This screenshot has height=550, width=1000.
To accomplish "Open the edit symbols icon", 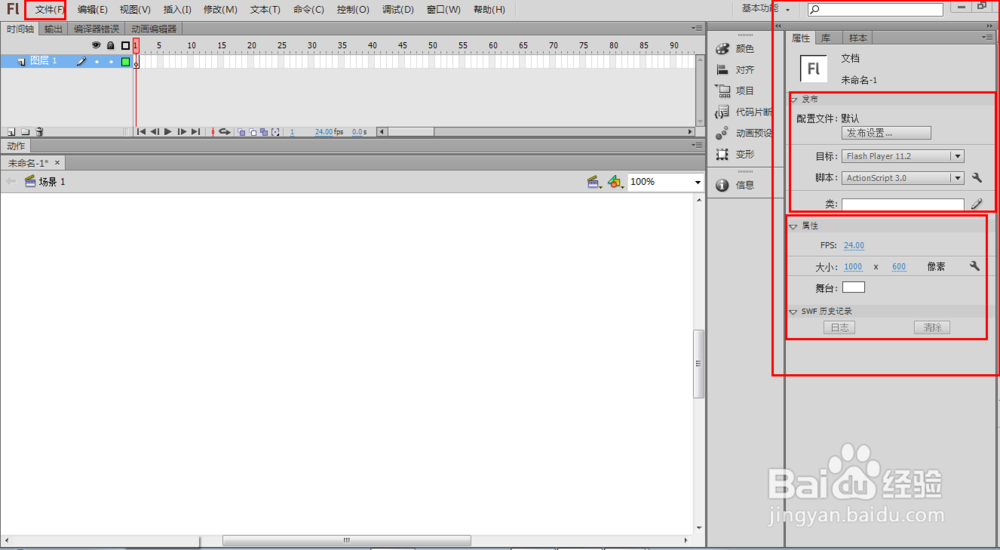I will (x=615, y=182).
